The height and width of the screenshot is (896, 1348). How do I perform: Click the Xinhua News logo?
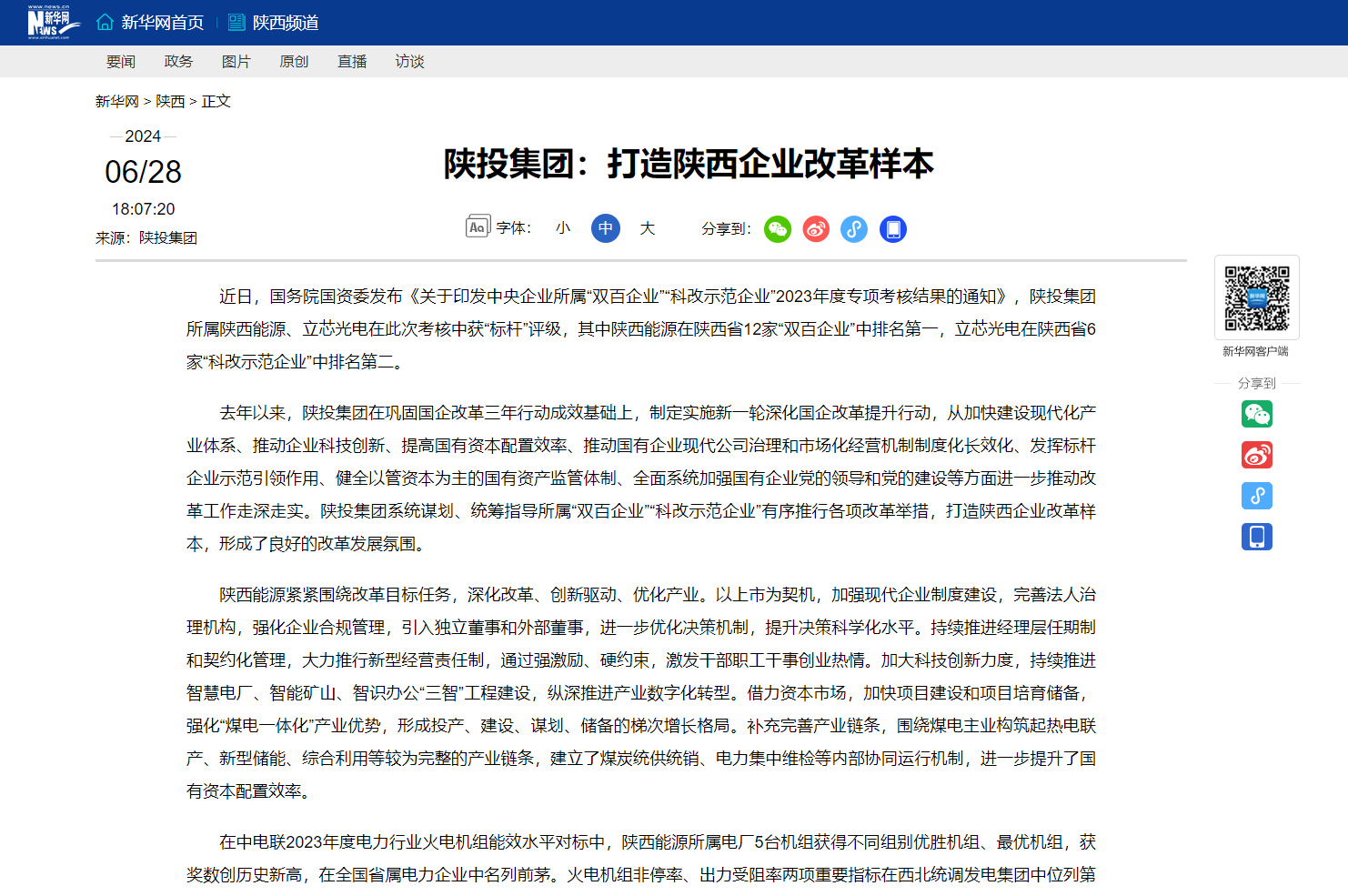[x=51, y=23]
